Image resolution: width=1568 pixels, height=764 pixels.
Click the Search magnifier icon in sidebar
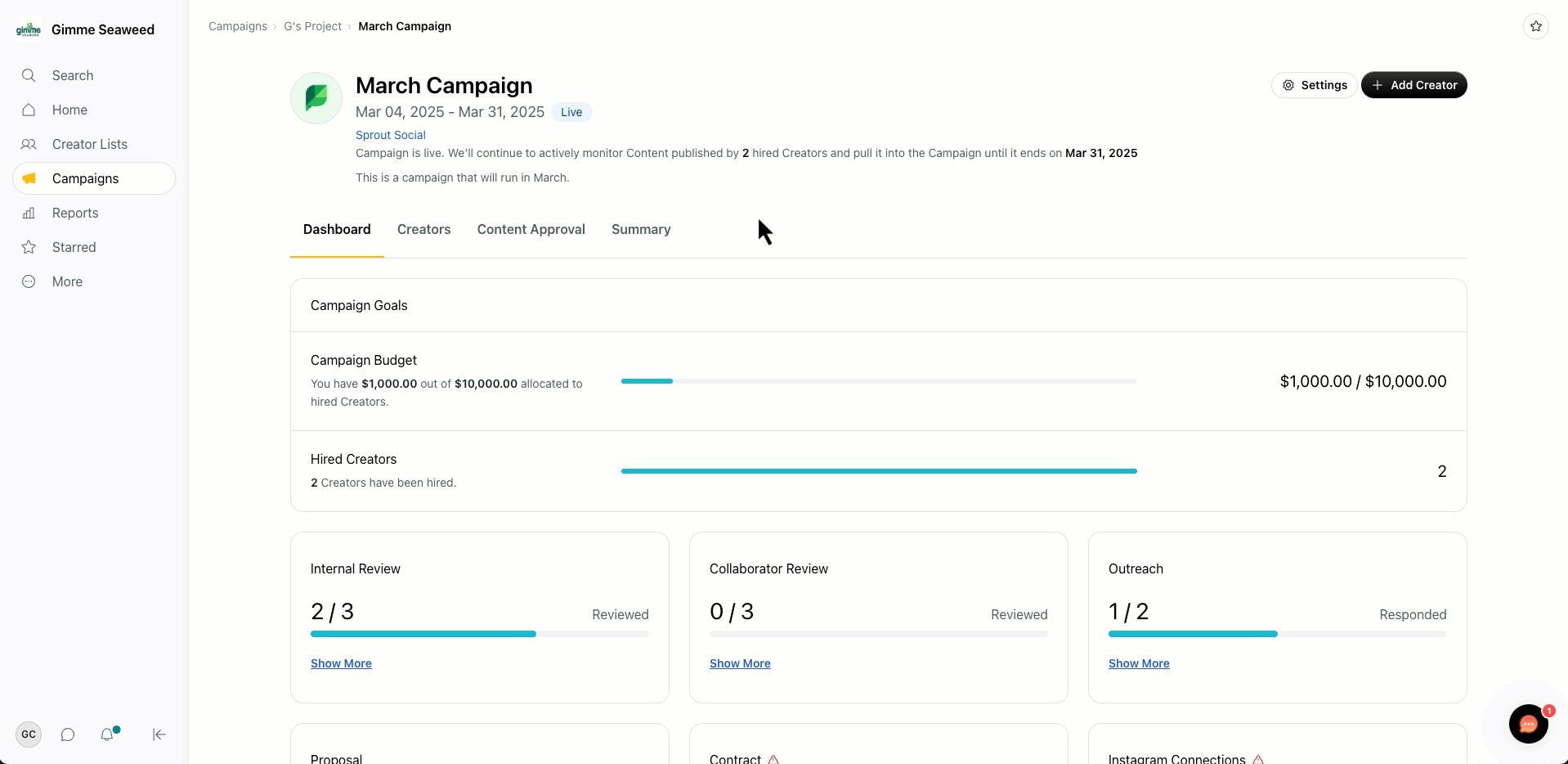[x=29, y=75]
